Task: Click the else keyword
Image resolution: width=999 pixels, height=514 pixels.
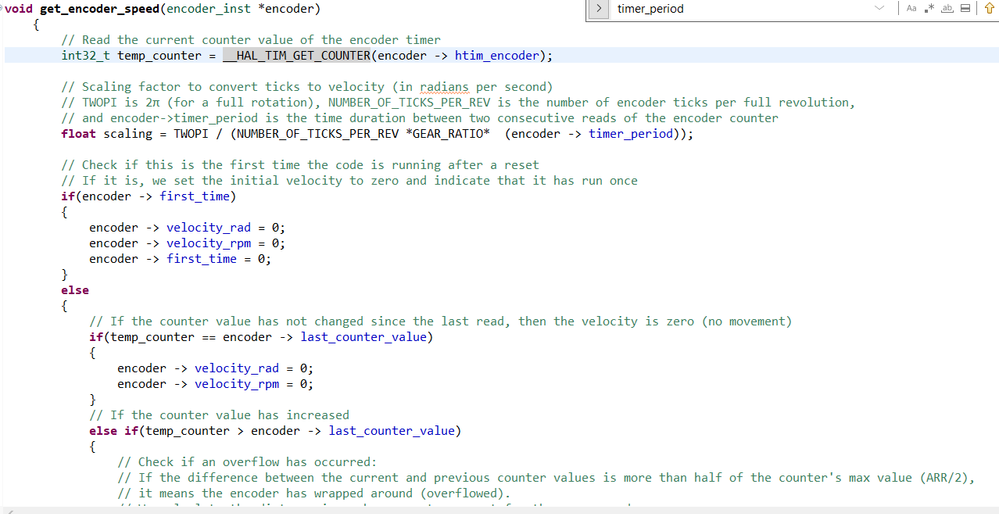Action: click(x=75, y=290)
